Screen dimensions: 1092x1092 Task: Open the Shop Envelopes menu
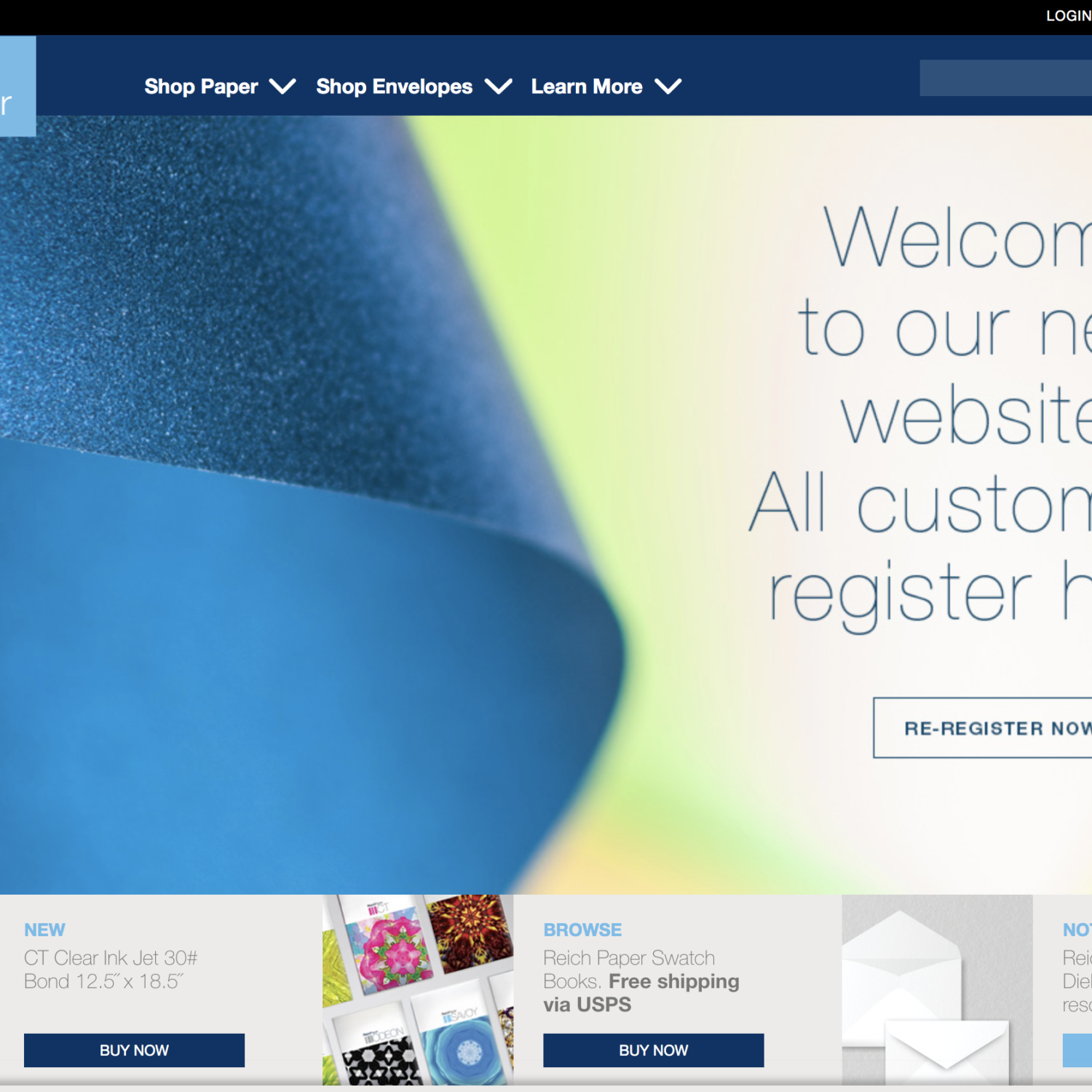click(394, 87)
